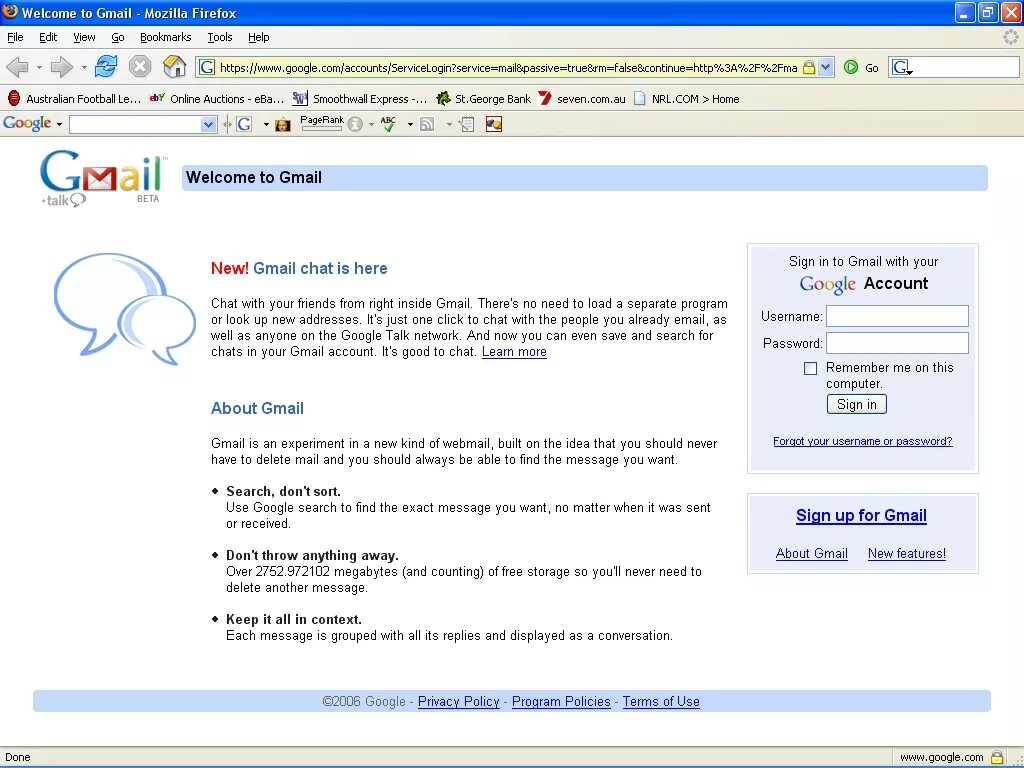Click the rightmost Google toolbar picture icon
The height and width of the screenshot is (768, 1024).
[494, 124]
